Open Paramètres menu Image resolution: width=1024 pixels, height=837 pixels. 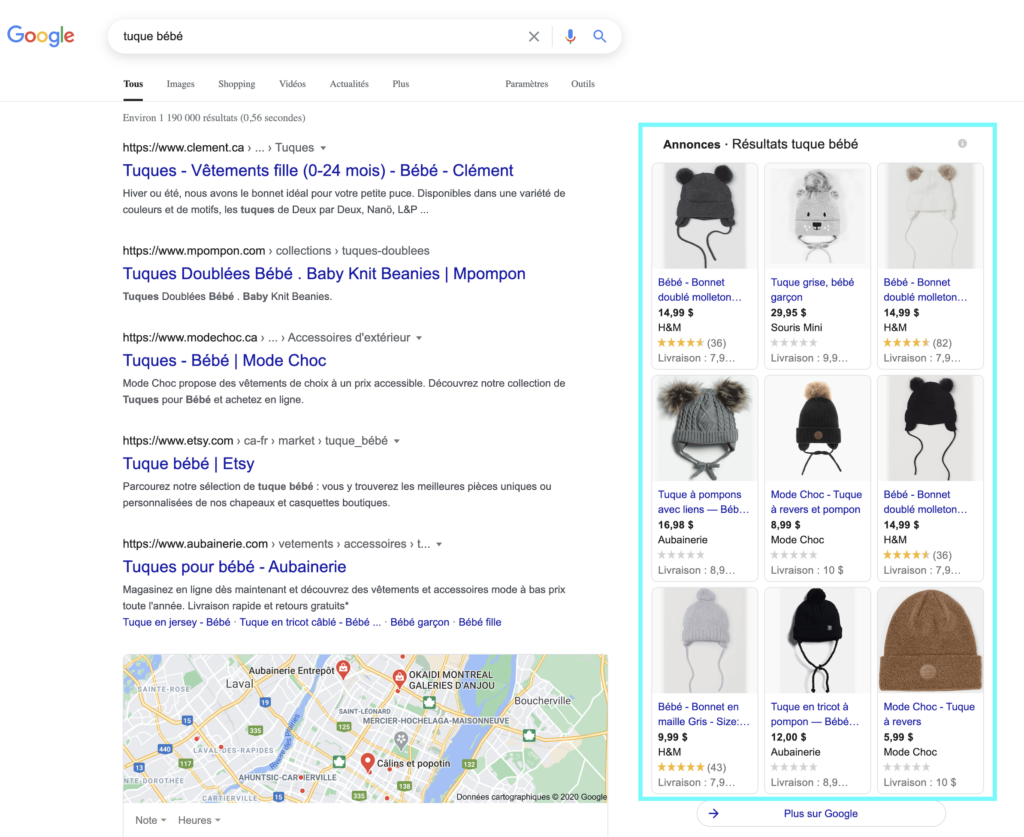526,84
